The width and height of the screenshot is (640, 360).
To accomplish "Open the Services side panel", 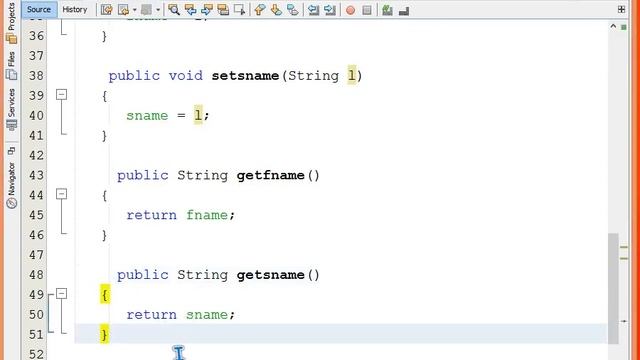I will 11,109.
